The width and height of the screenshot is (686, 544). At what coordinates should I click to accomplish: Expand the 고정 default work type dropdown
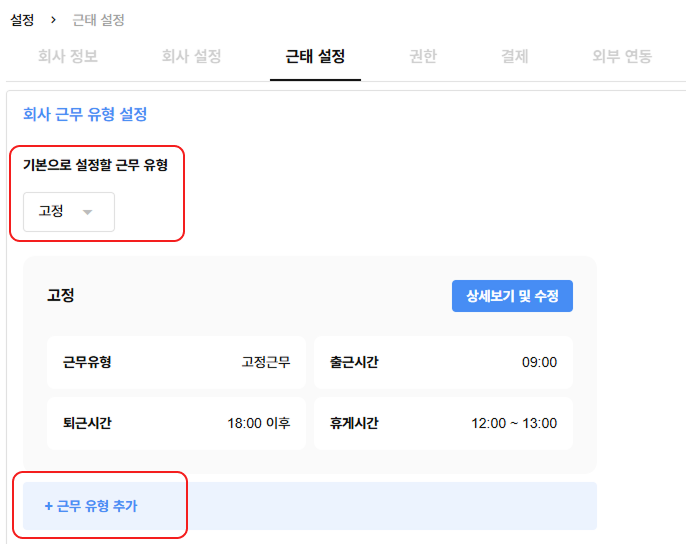[69, 212]
